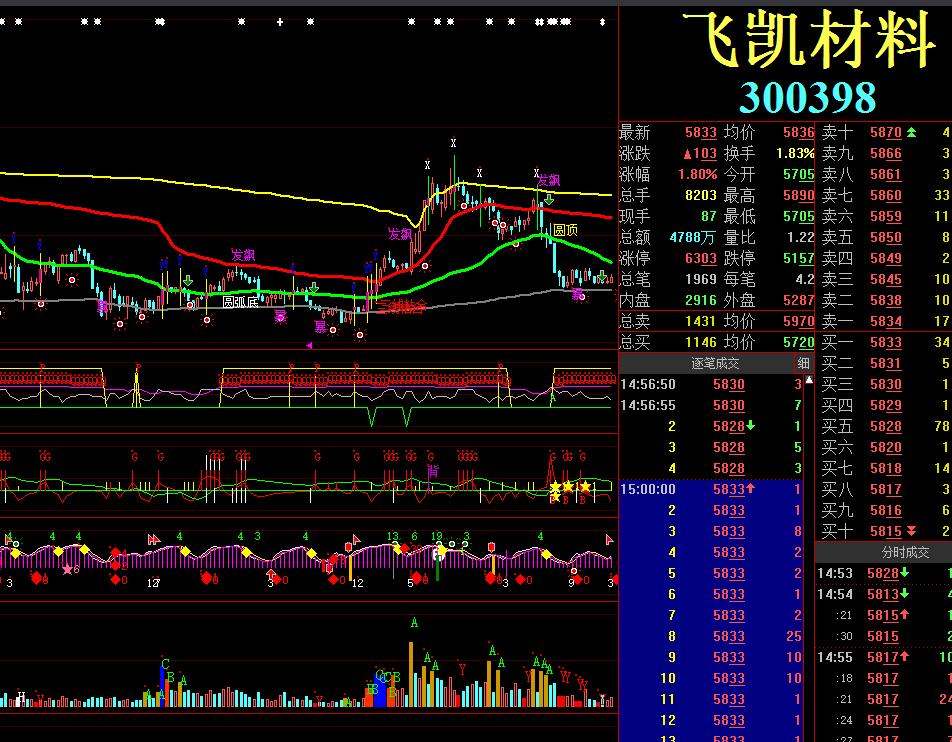Click the green 19 marker in the indicator panel
Screen dimensions: 952x742
[x=437, y=536]
